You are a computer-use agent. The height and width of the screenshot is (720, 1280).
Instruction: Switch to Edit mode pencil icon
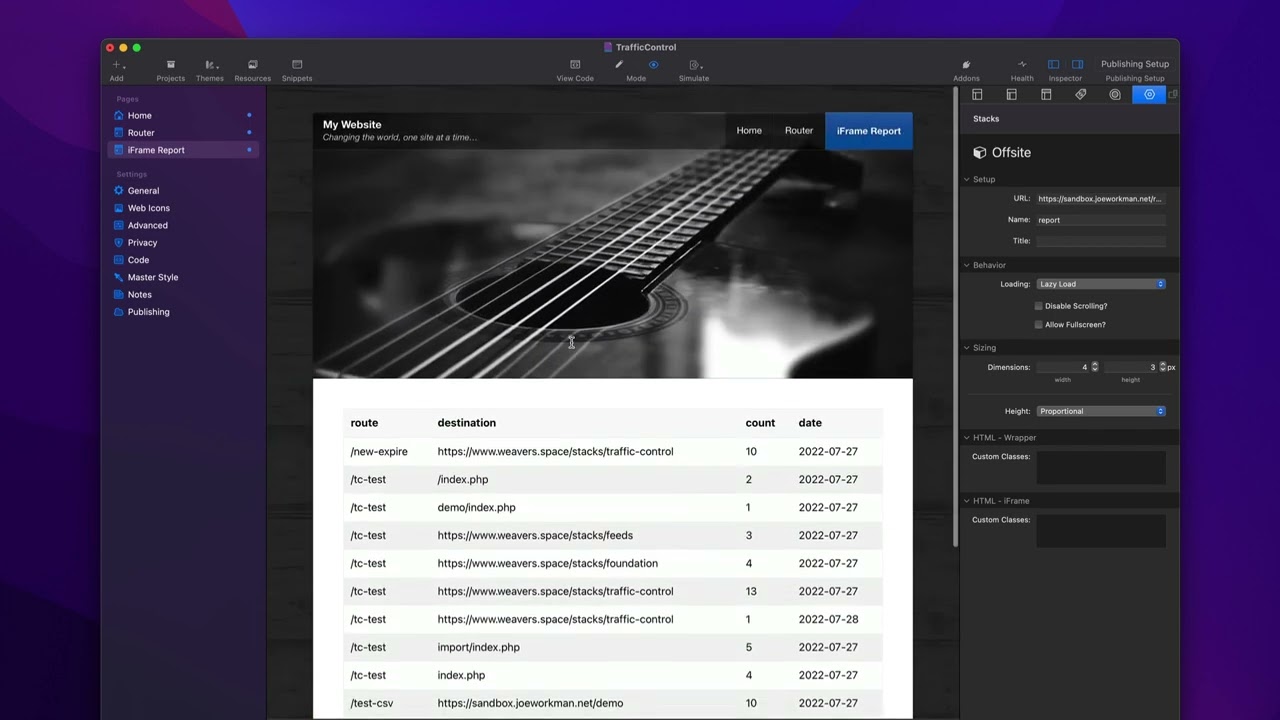pyautogui.click(x=619, y=64)
